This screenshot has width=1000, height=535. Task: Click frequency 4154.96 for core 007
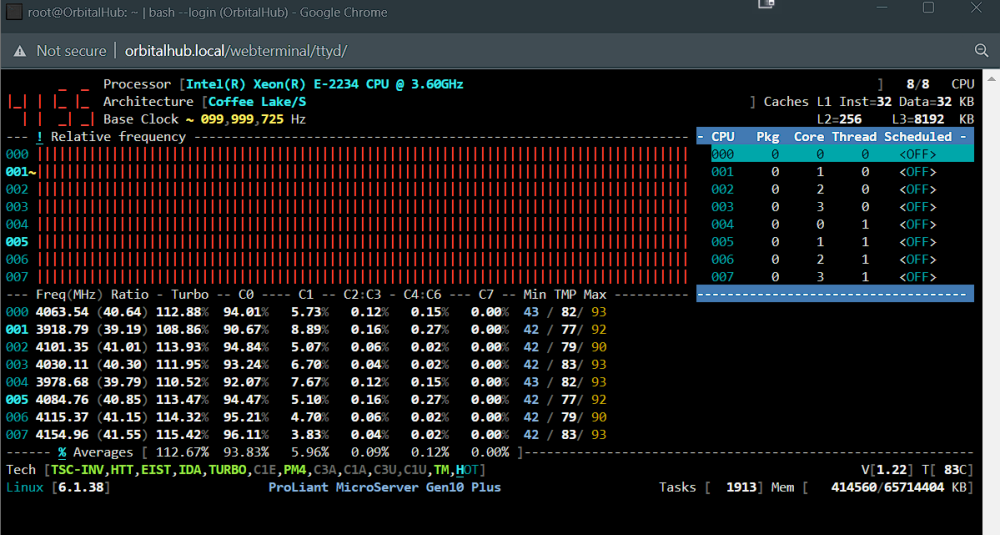62,435
